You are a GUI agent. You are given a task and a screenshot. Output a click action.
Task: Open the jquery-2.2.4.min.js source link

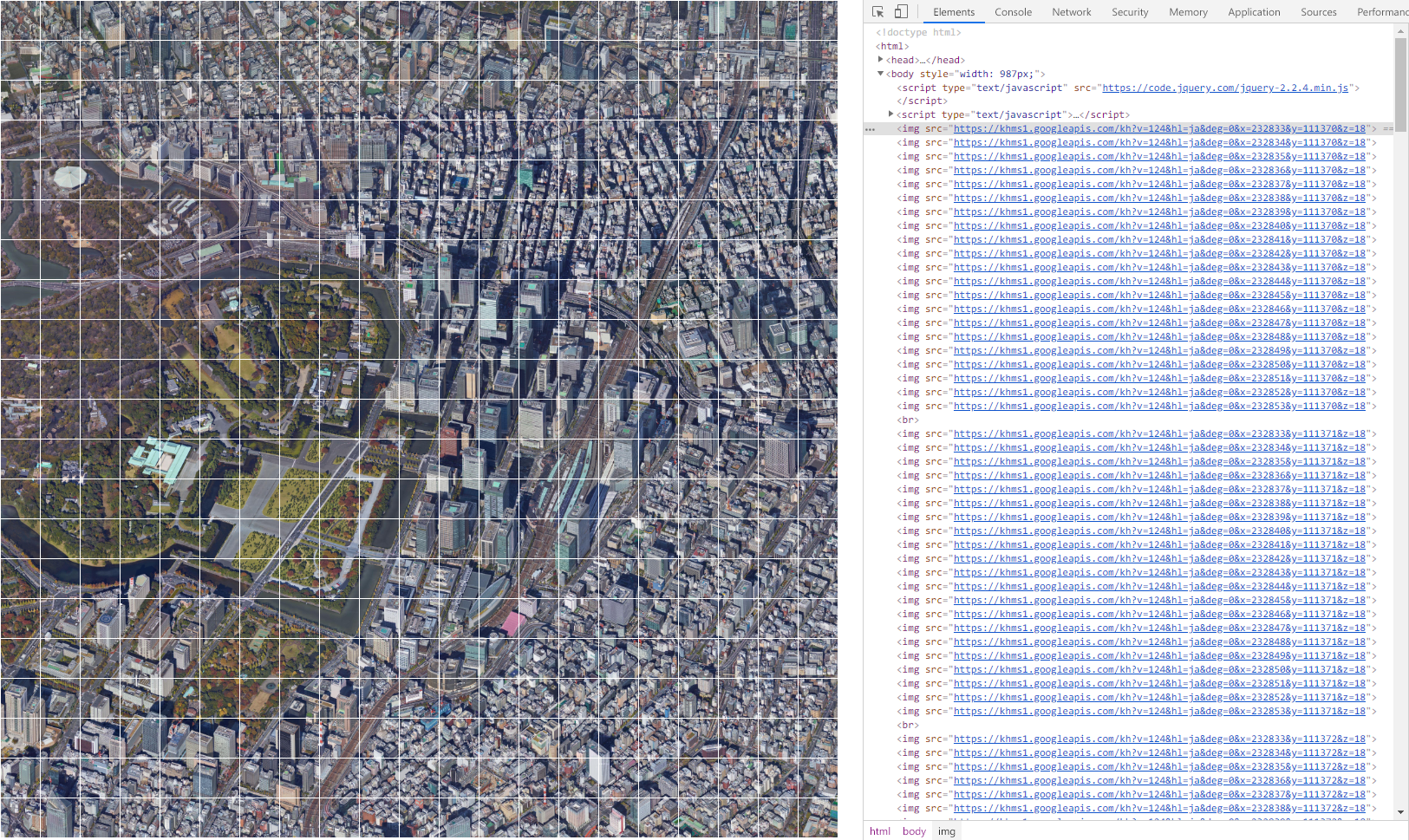(1225, 88)
